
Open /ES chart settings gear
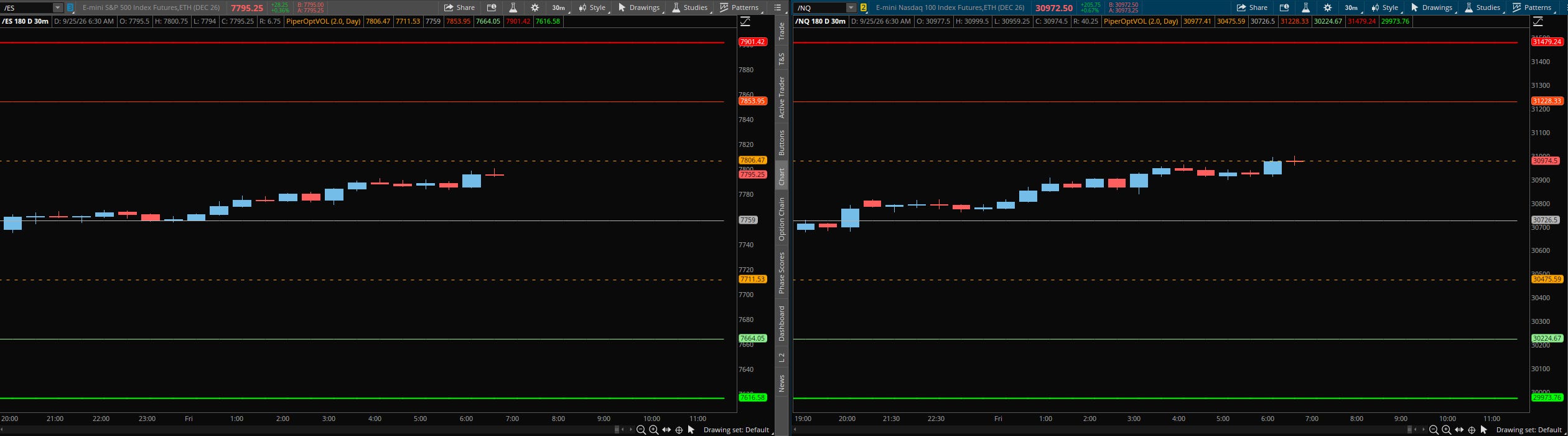(534, 7)
